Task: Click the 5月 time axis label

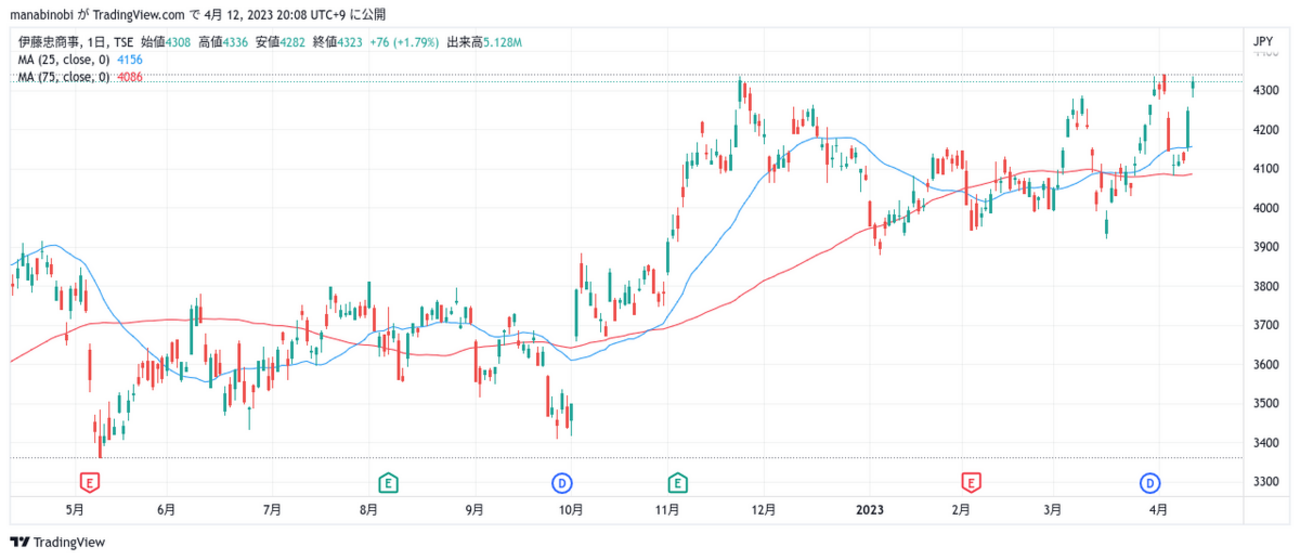Action: point(74,509)
